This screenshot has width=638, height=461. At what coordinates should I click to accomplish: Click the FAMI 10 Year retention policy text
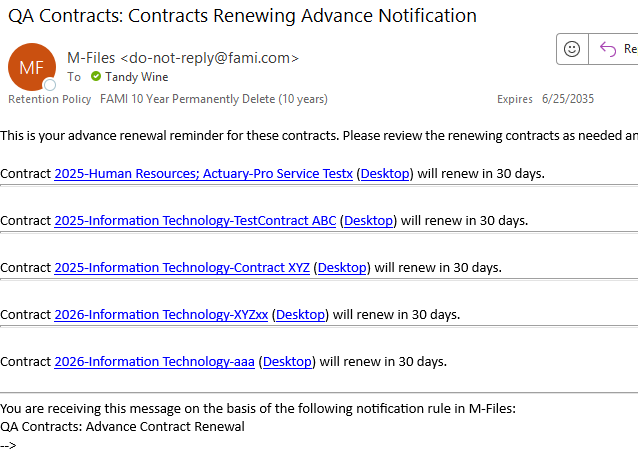tap(214, 99)
